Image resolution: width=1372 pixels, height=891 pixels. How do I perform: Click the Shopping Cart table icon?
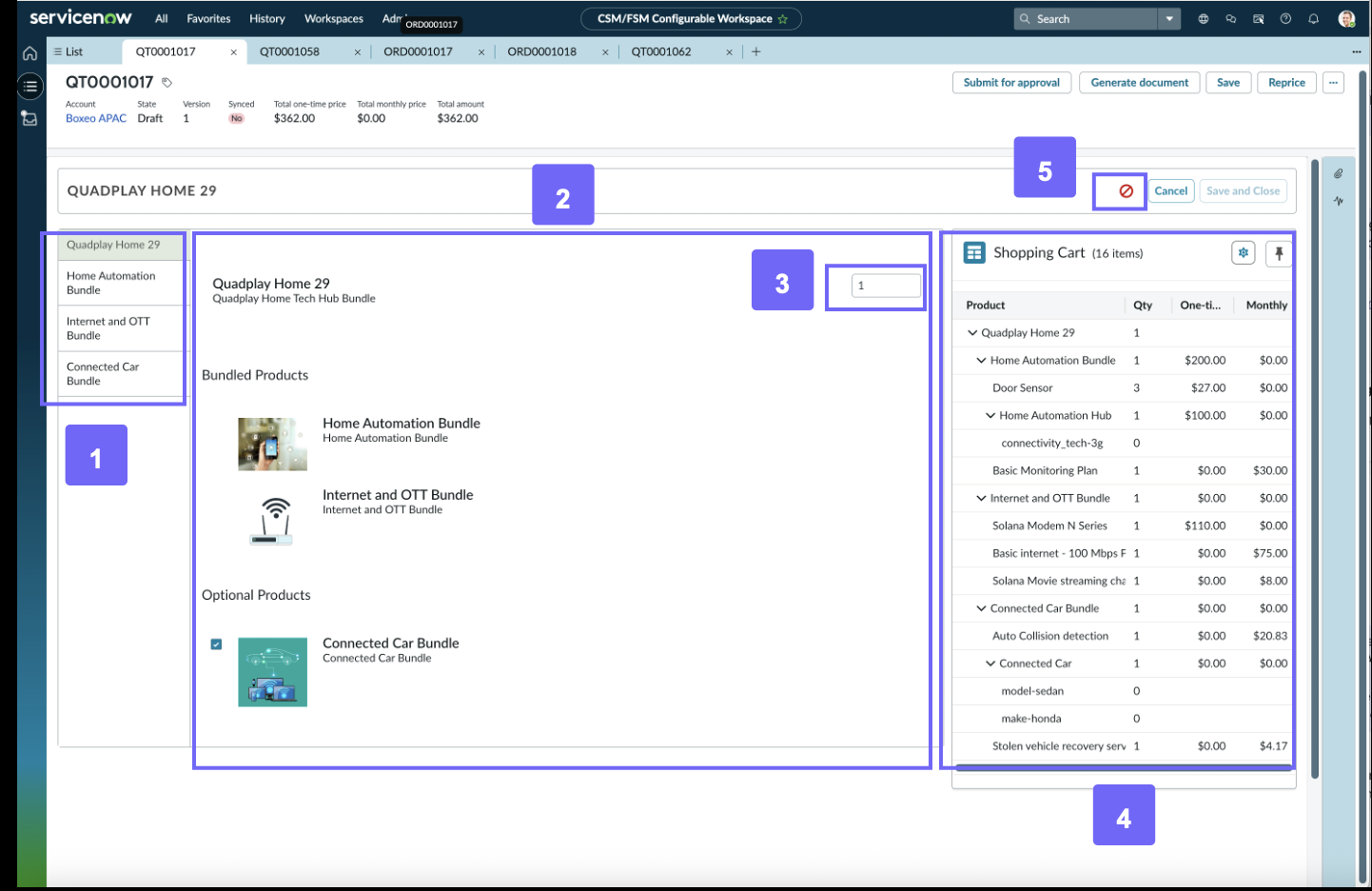tap(974, 252)
